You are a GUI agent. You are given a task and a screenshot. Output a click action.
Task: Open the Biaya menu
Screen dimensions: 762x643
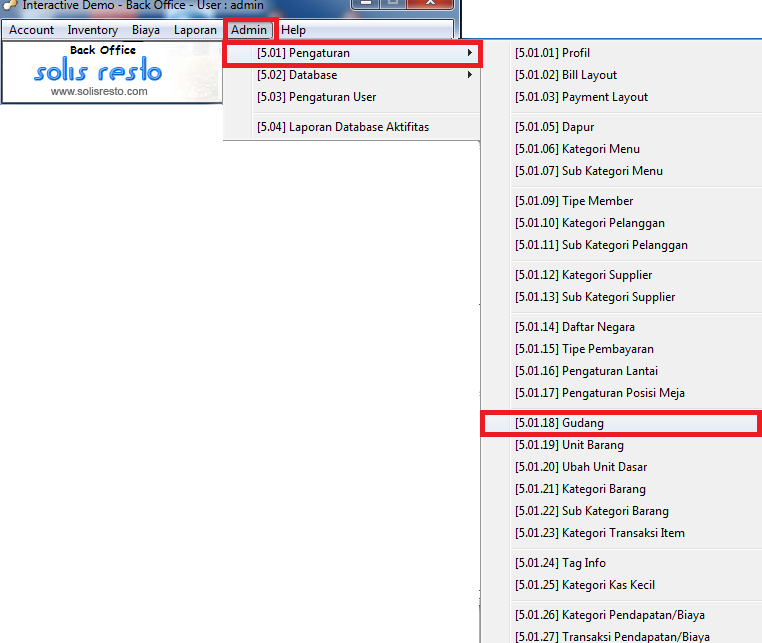click(146, 30)
